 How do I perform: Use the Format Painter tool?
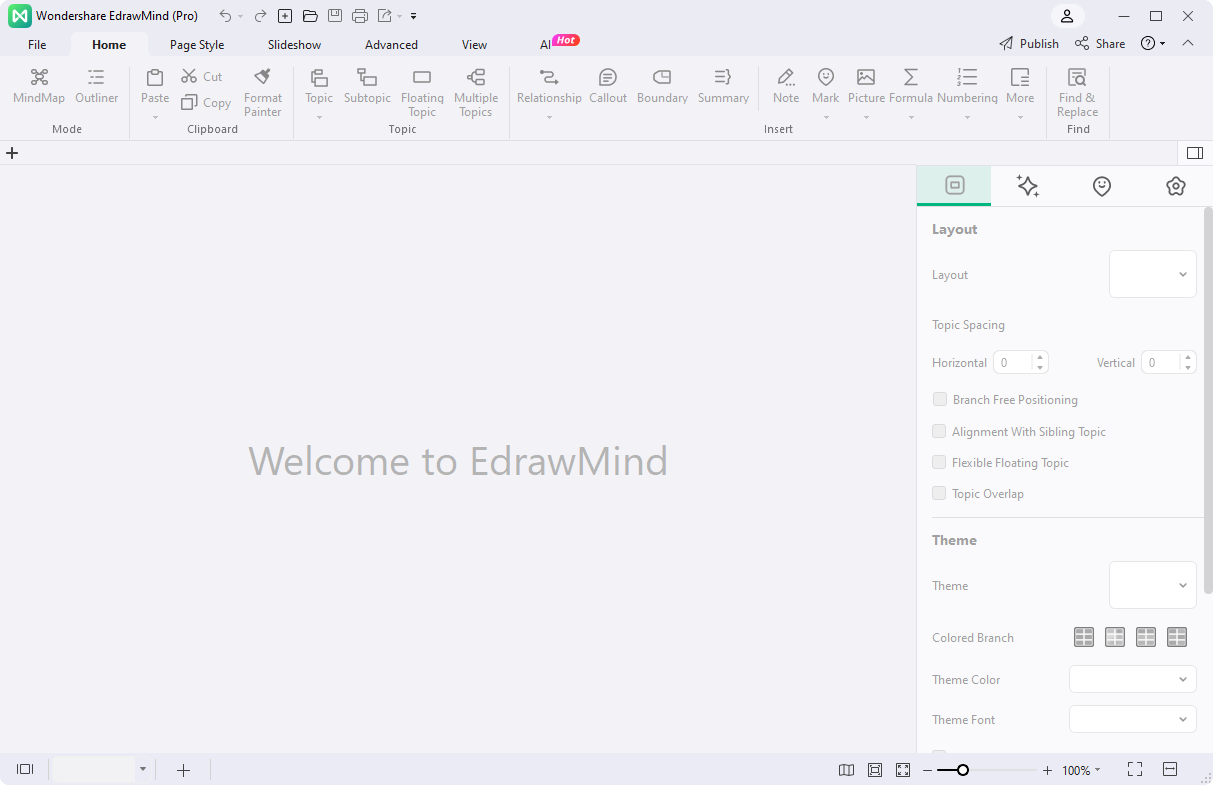[x=263, y=90]
